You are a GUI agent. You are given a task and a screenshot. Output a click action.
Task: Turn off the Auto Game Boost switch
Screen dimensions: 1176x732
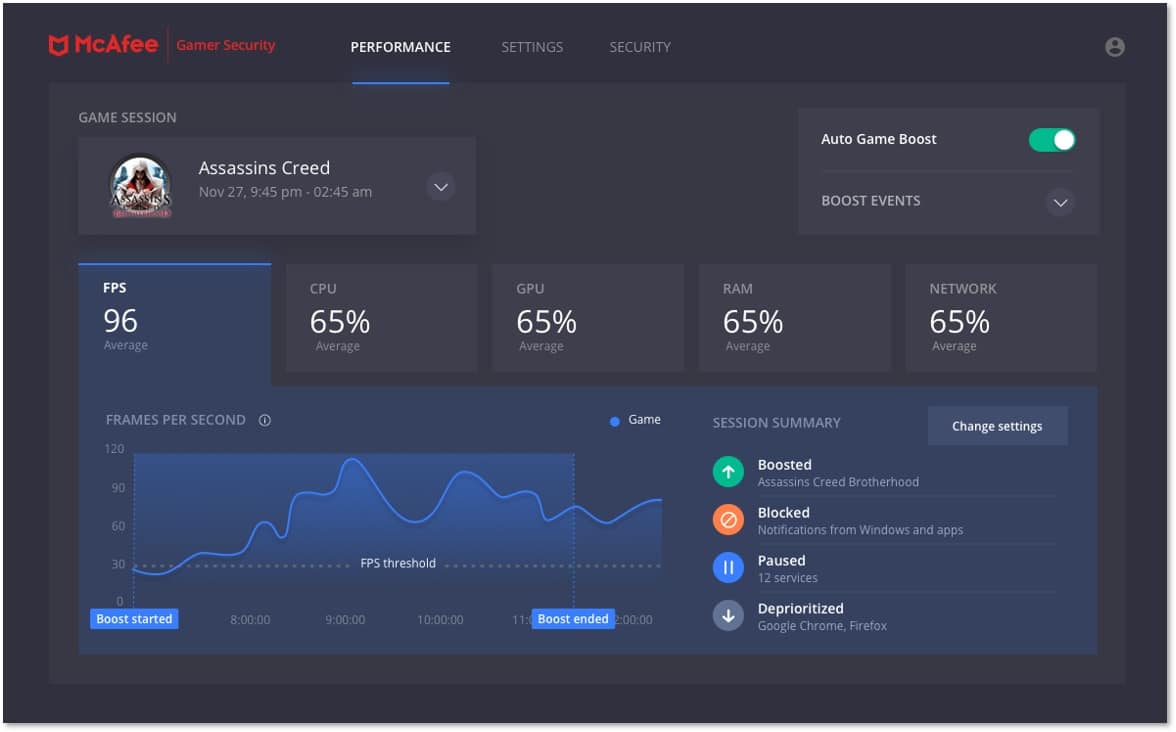[x=1052, y=140]
